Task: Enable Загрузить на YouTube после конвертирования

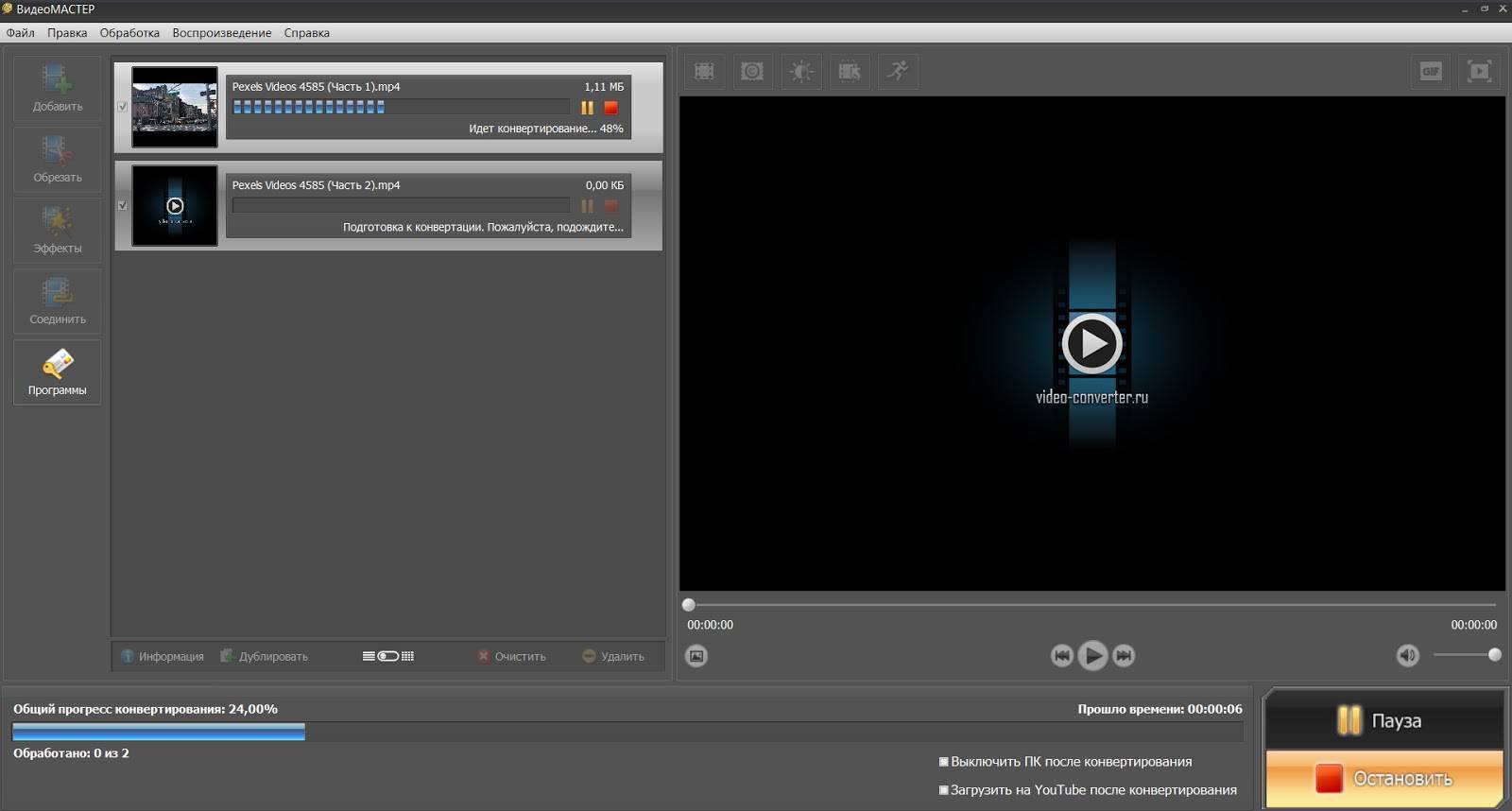Action: [943, 790]
